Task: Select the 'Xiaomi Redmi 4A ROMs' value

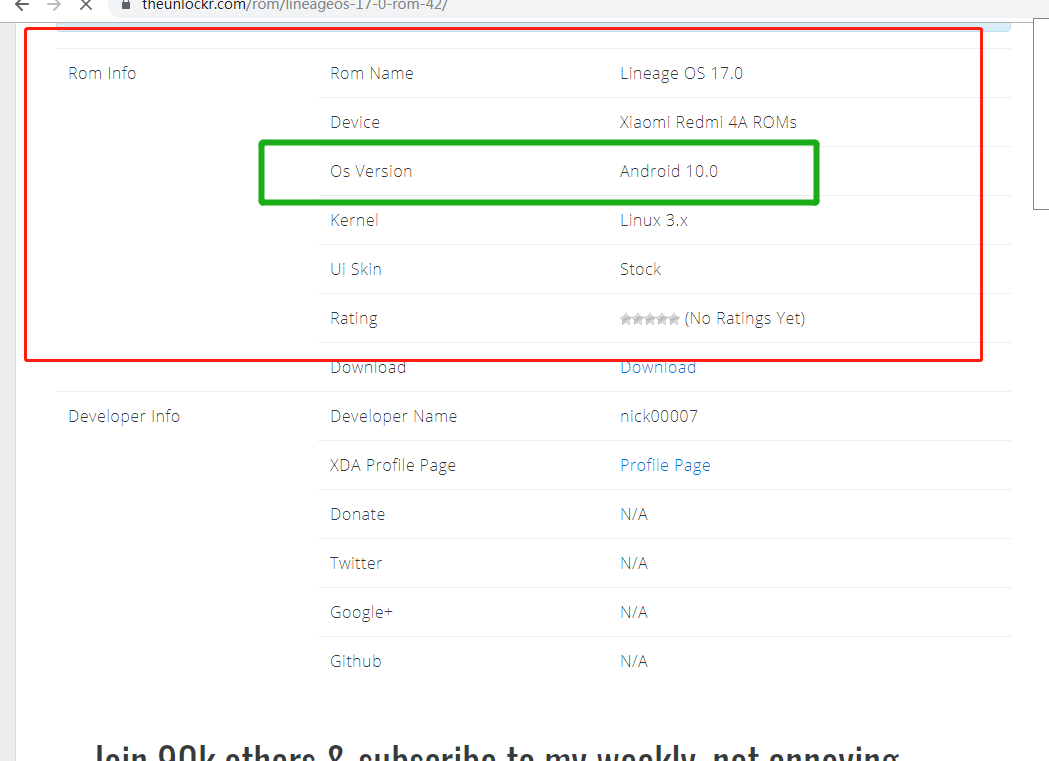Action: coord(708,122)
